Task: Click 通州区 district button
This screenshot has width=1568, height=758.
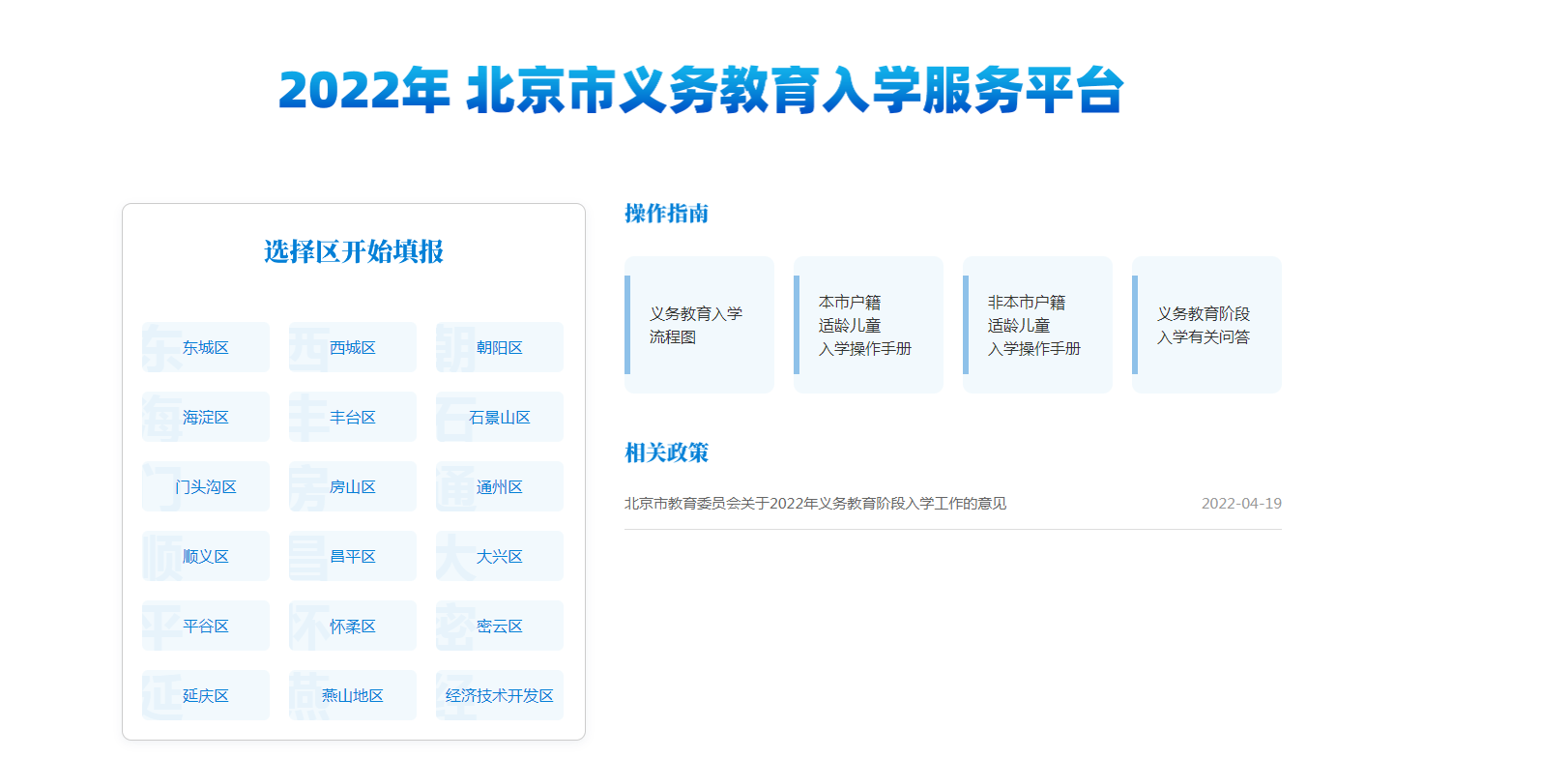Action: coord(500,486)
